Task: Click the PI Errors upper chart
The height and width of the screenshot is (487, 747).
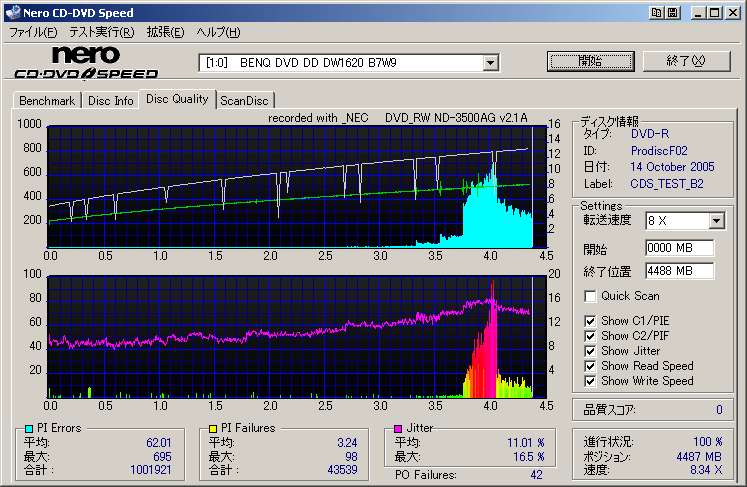Action: [x=297, y=187]
